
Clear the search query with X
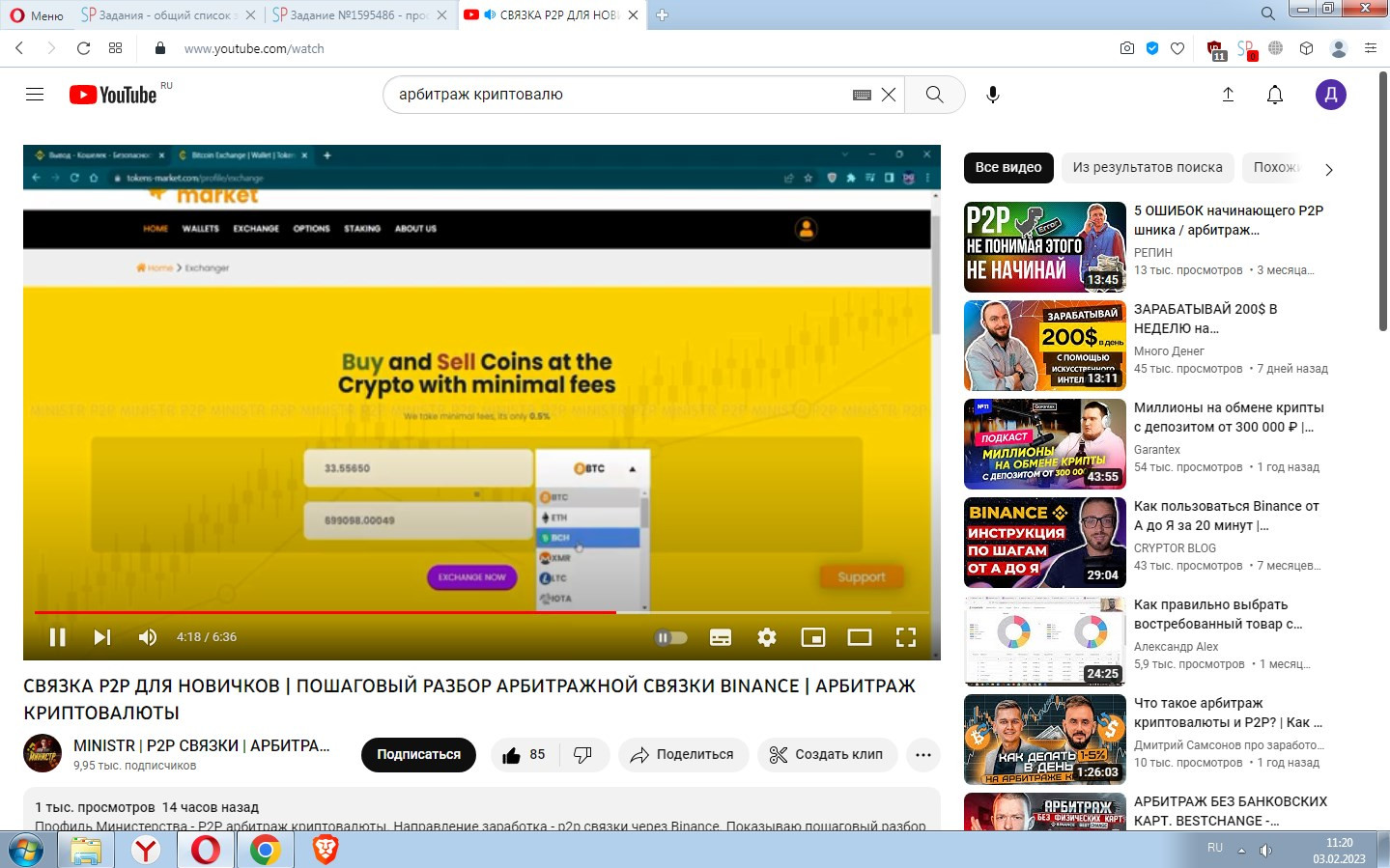[x=889, y=95]
